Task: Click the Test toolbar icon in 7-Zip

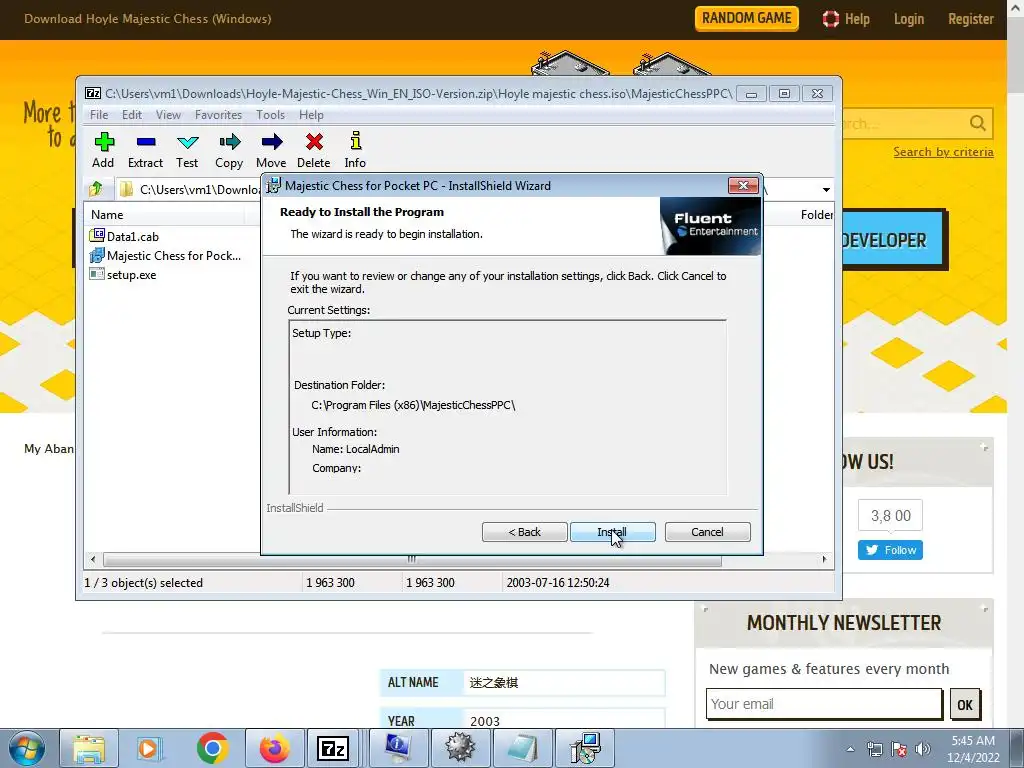Action: 187,150
